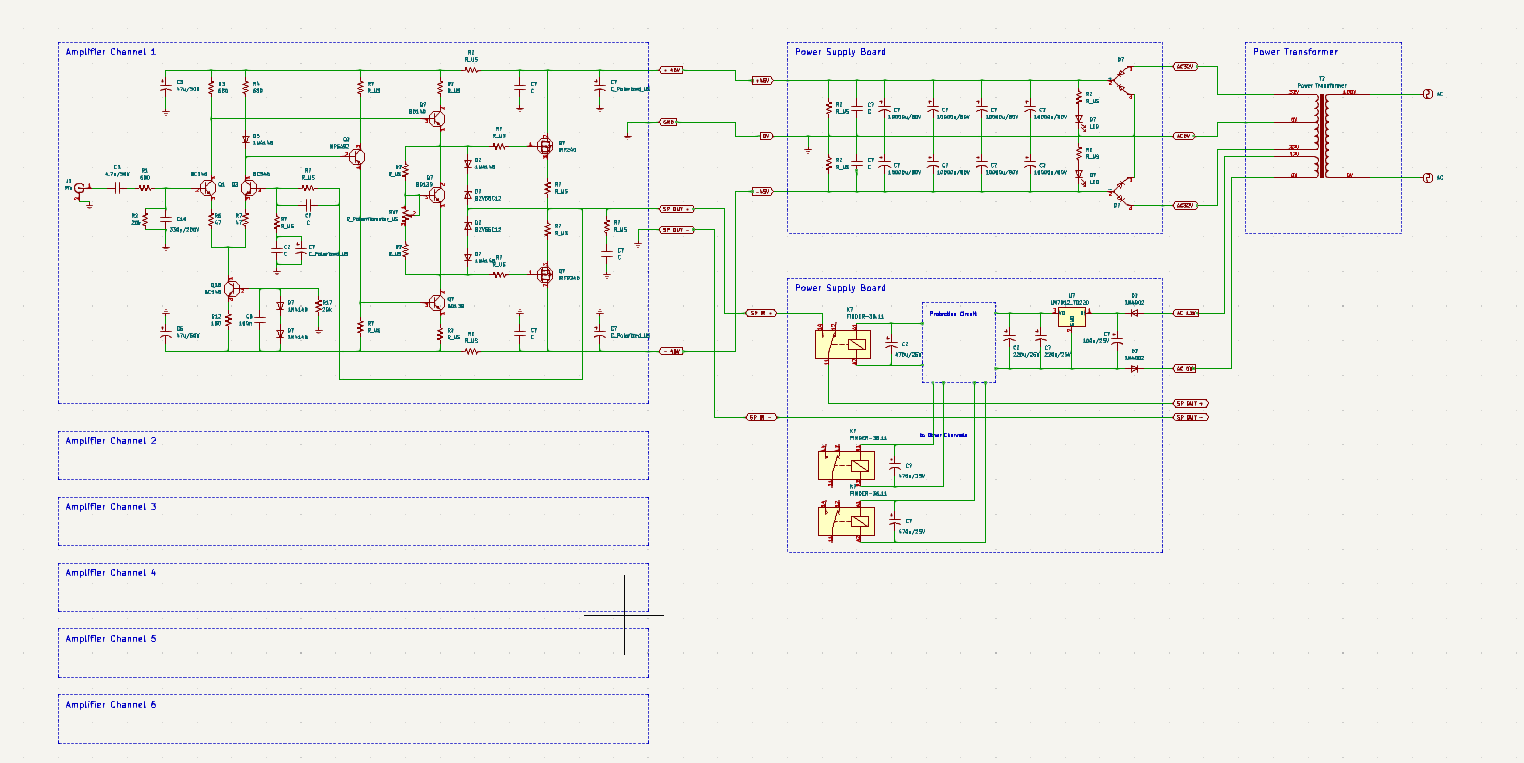Select transistor Q1 in the input stage
Screen dimensions: 1524x763
coord(208,187)
